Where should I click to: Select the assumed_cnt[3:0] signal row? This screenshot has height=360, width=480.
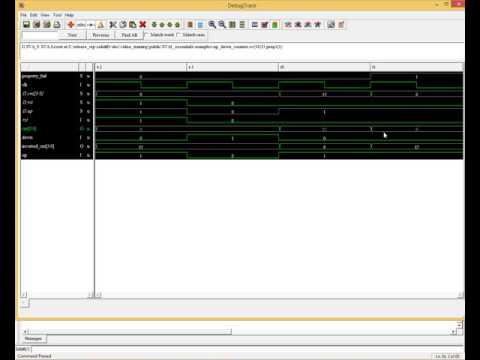point(57,146)
